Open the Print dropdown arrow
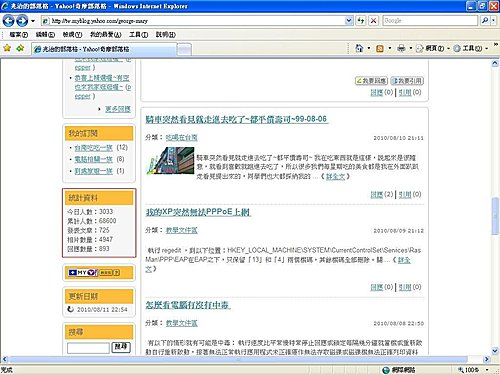 [411, 49]
